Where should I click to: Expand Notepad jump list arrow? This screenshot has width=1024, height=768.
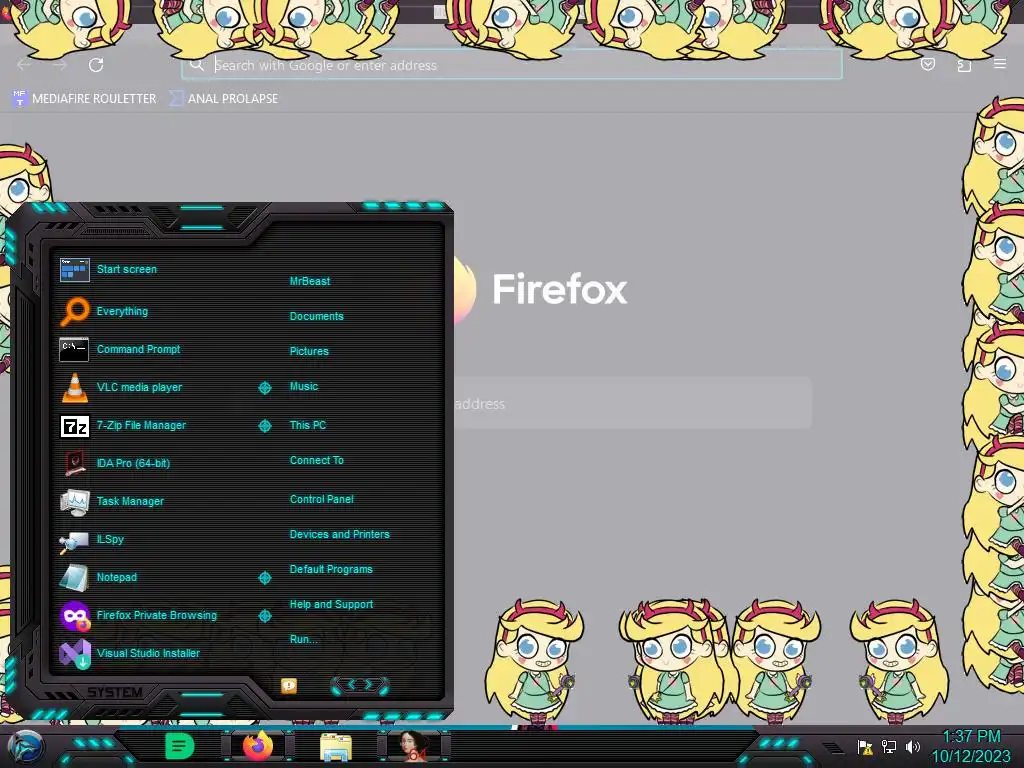tap(264, 577)
